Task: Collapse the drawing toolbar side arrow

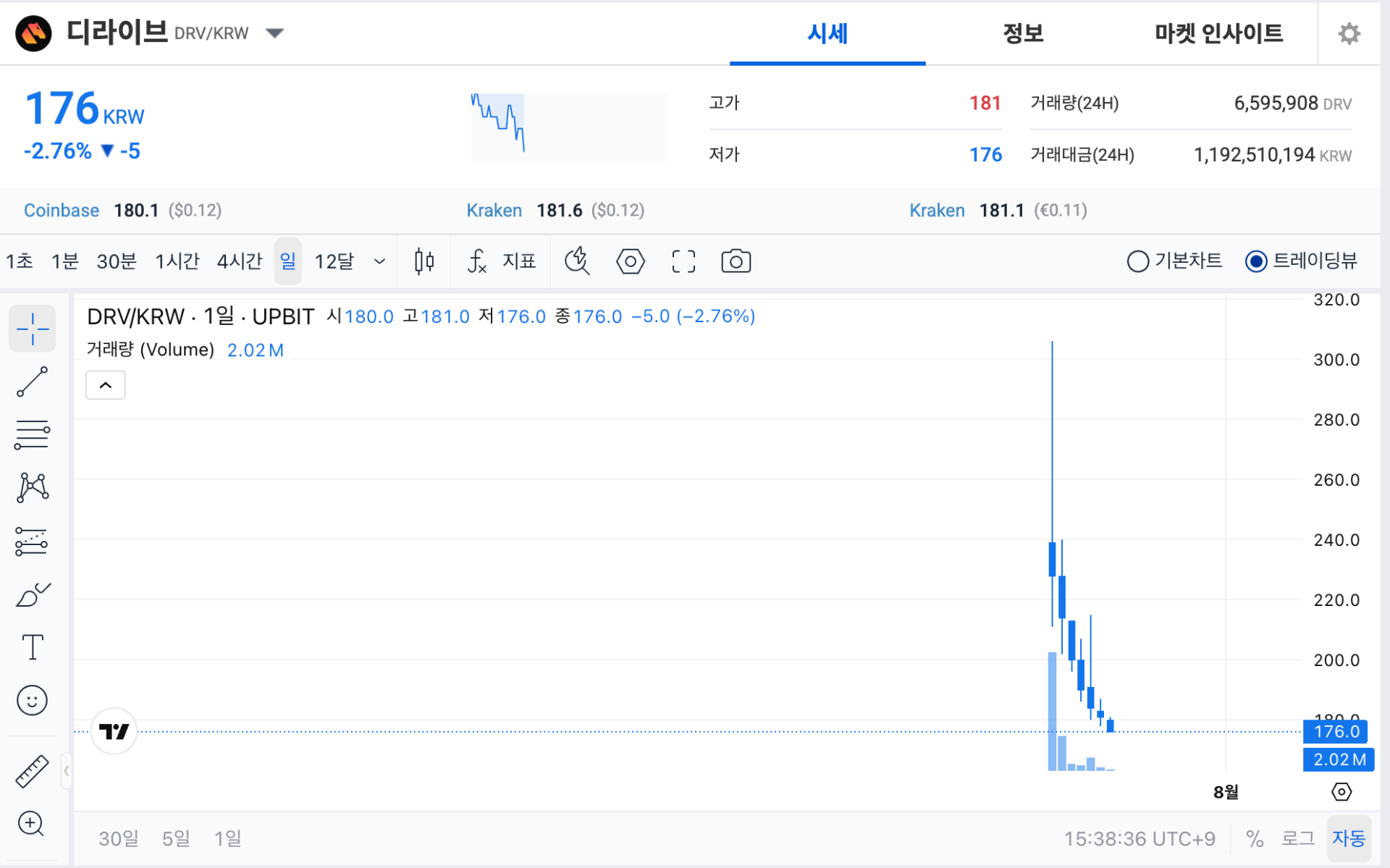Action: click(66, 771)
